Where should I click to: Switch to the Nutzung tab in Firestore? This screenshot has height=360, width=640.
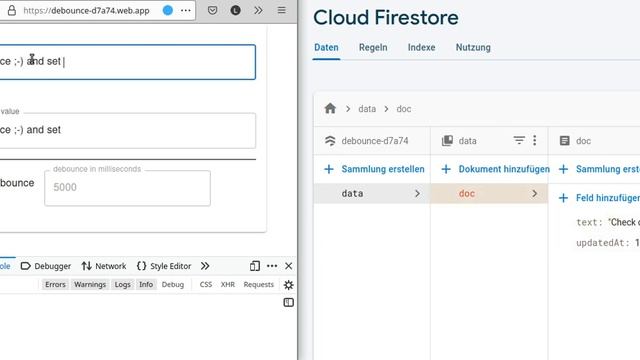pos(473,47)
